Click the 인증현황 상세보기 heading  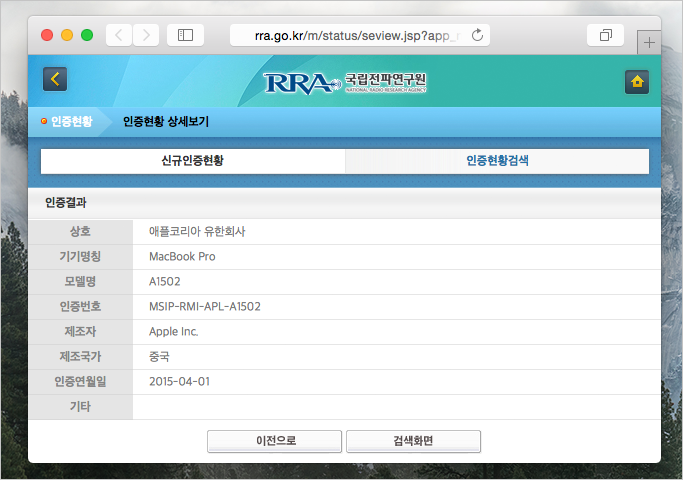pyautogui.click(x=166, y=121)
